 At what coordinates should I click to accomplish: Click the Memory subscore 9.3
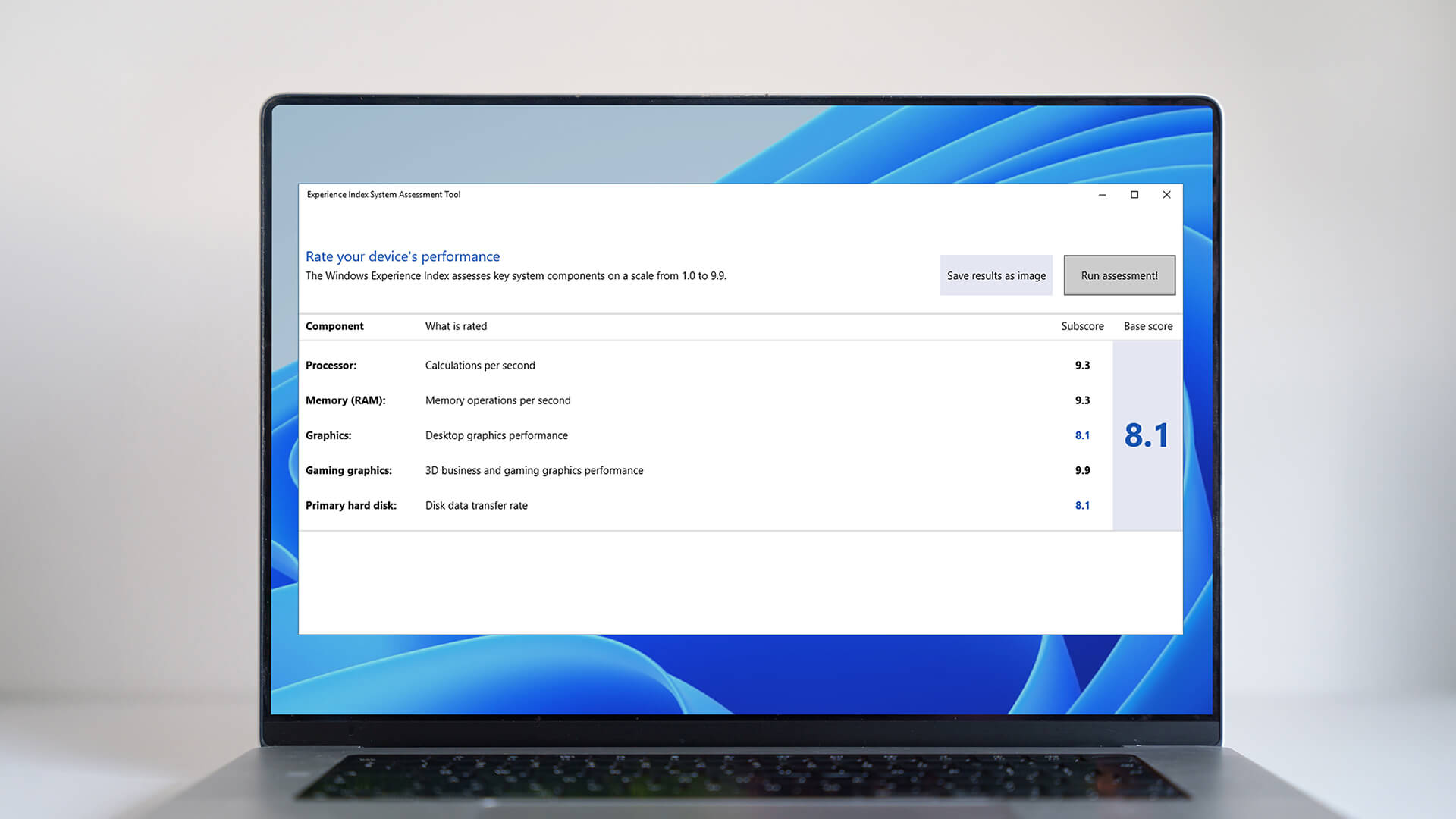[x=1082, y=400]
